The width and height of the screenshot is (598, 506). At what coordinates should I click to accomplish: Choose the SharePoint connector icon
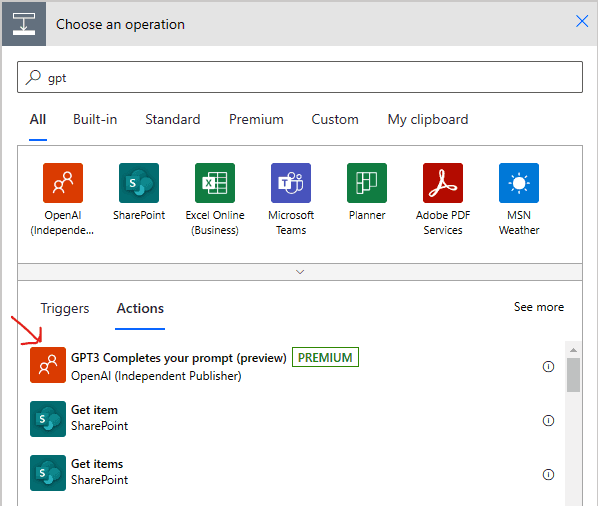[x=139, y=183]
